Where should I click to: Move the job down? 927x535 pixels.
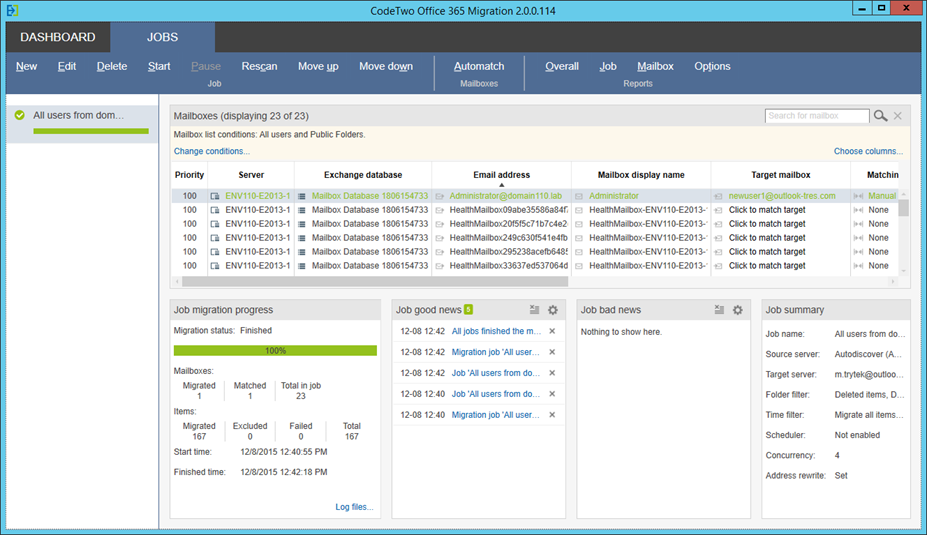click(x=386, y=66)
